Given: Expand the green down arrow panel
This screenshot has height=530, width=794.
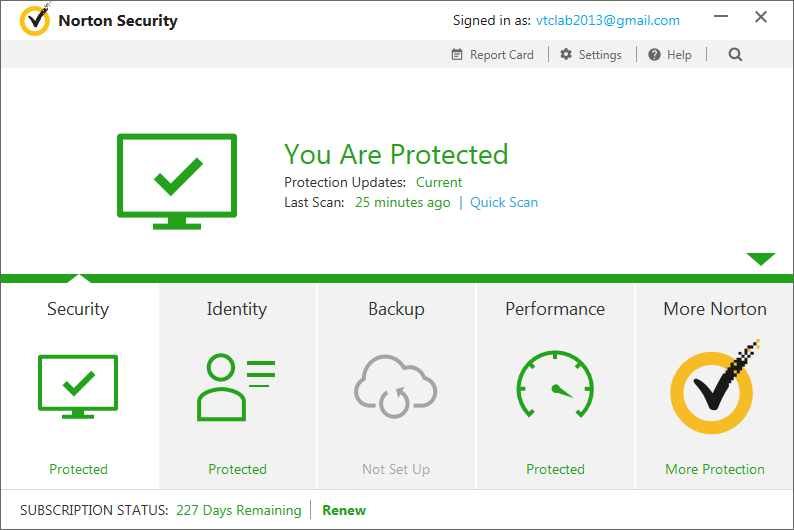Looking at the screenshot, I should (x=760, y=260).
